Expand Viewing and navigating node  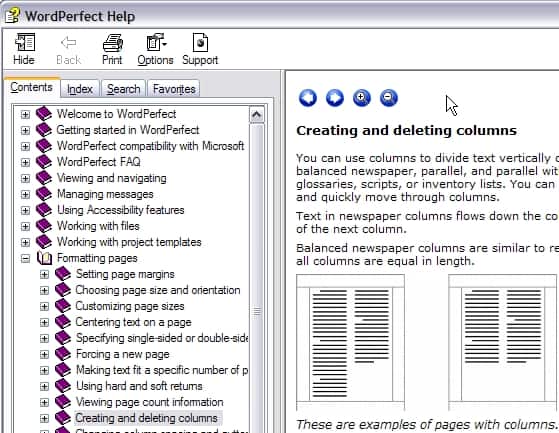coord(25,179)
